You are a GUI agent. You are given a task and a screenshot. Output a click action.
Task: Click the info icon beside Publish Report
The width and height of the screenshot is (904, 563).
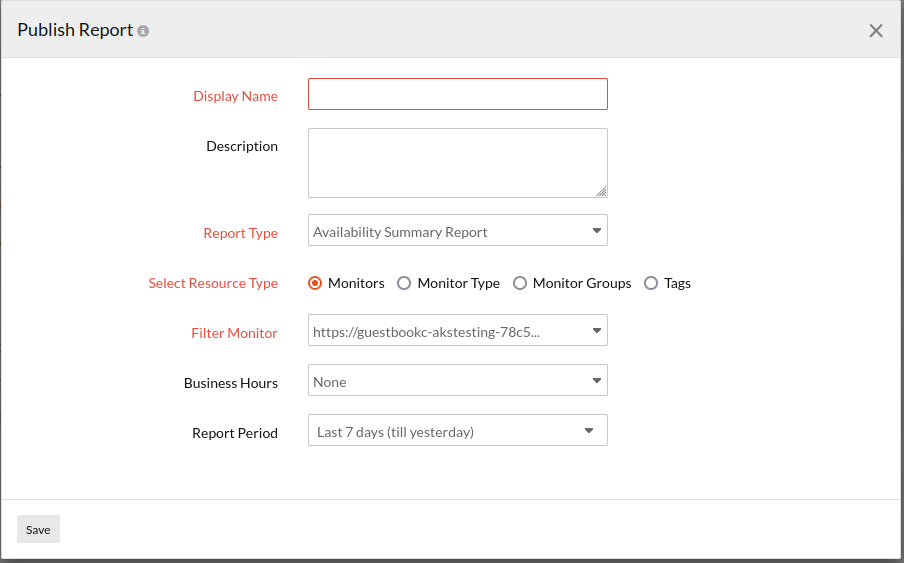143,31
